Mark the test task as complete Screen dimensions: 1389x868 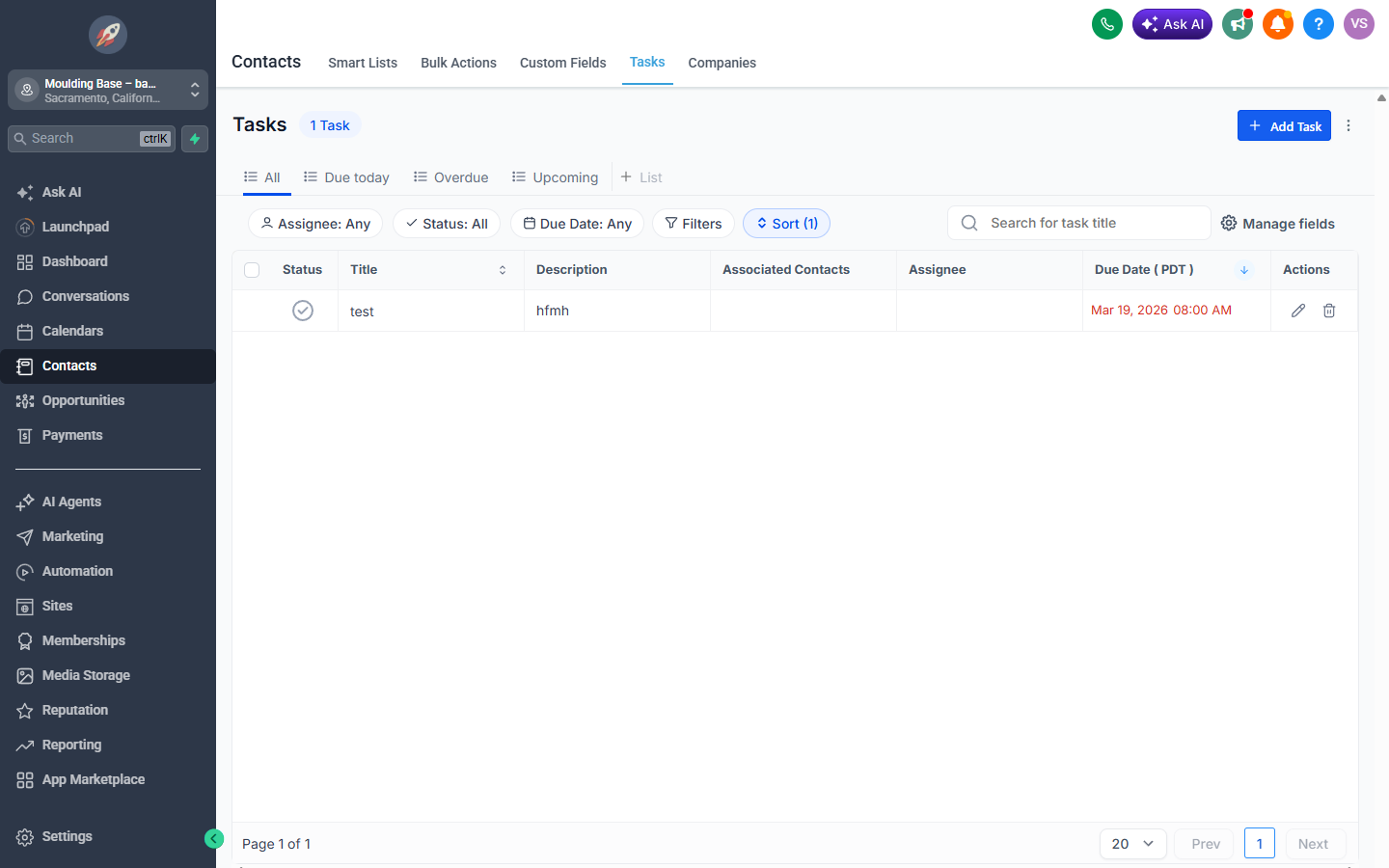[303, 311]
